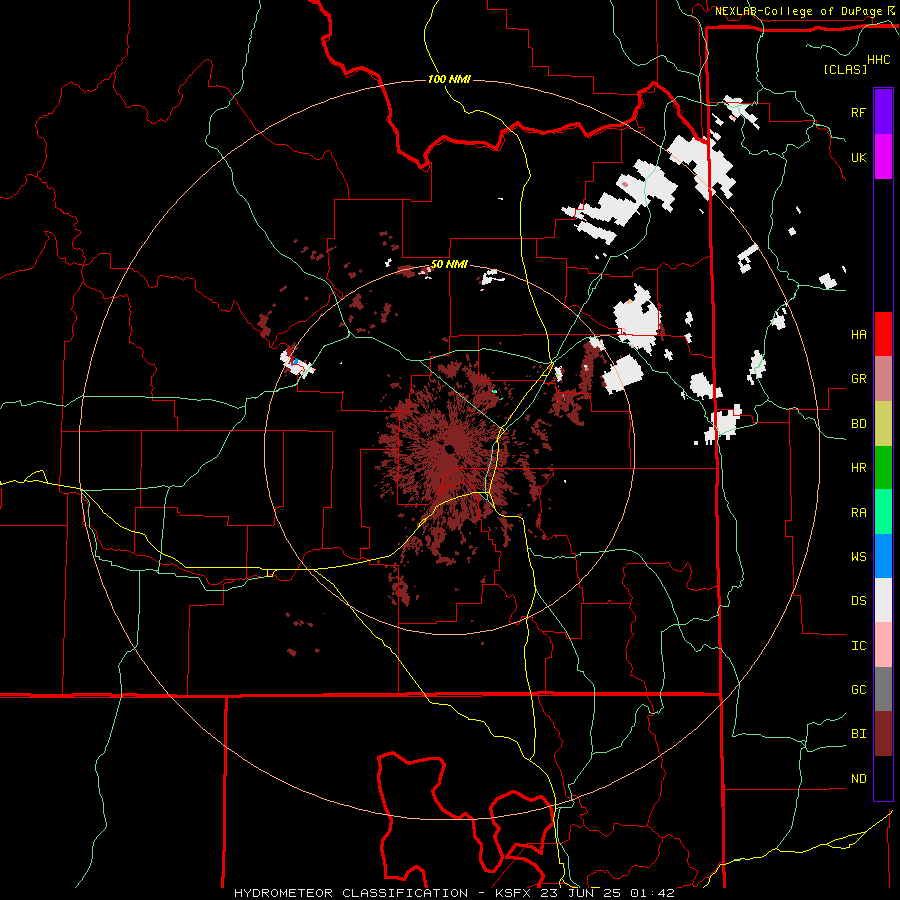
Task: Click the "HHC" product label
Action: pos(879,60)
